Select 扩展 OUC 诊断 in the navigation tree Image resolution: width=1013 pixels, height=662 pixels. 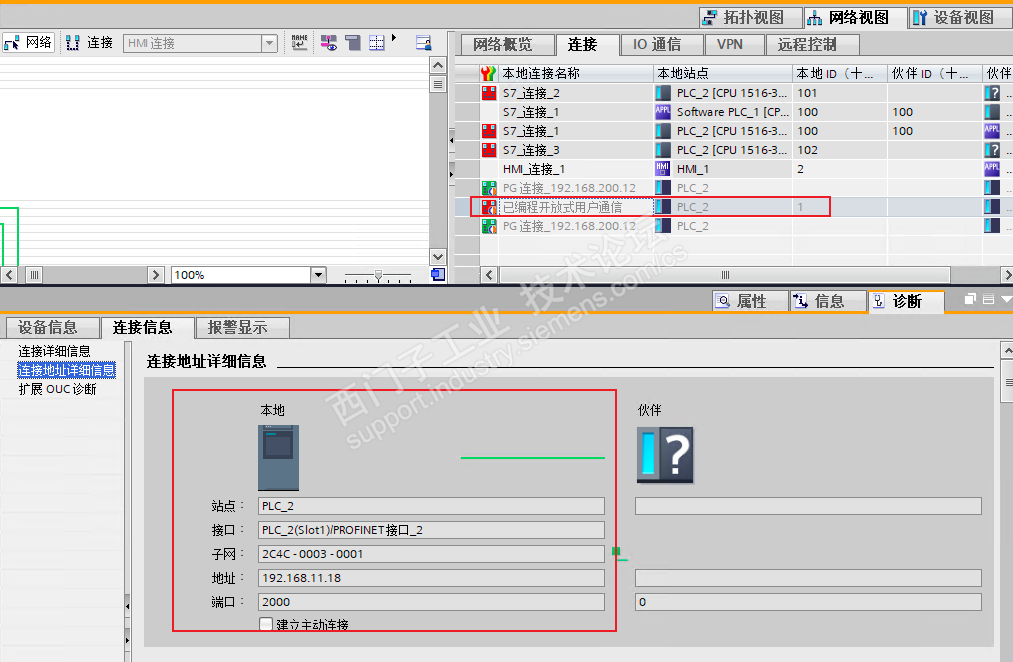click(x=57, y=389)
